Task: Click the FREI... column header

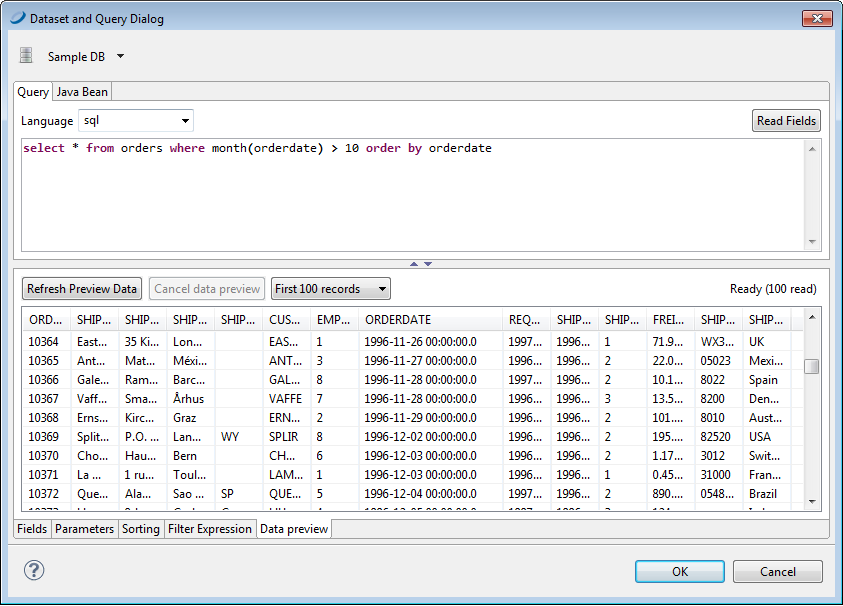Action: [x=670, y=320]
